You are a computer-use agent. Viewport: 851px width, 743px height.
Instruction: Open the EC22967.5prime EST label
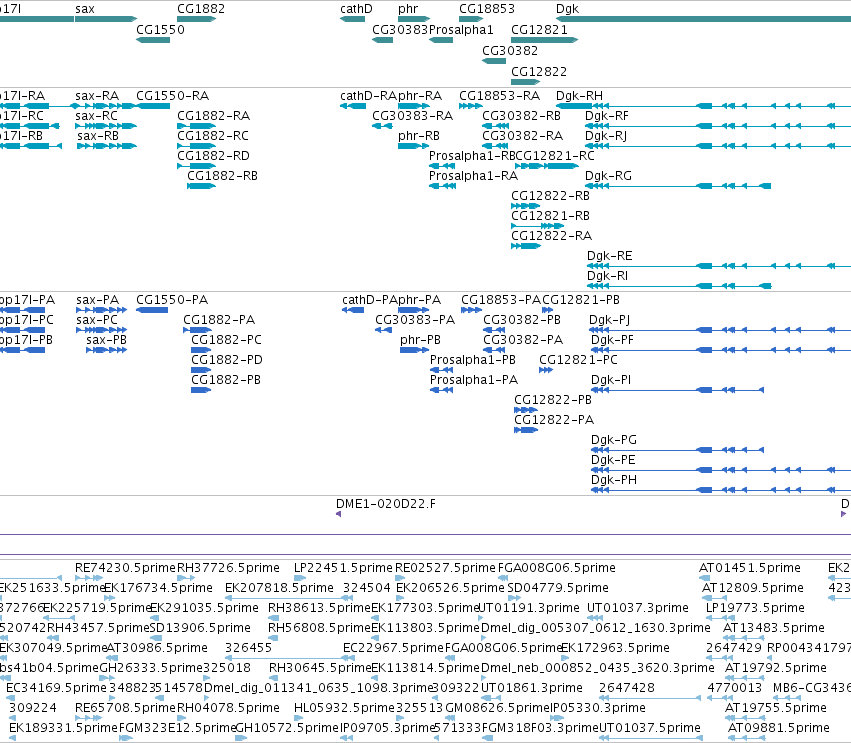tap(393, 649)
